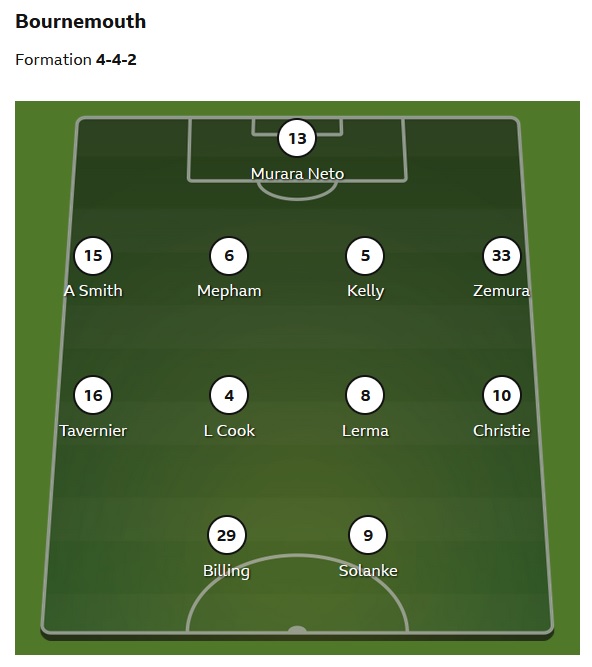Select the Zemura player name
Image resolution: width=592 pixels, height=667 pixels.
pyautogui.click(x=501, y=291)
